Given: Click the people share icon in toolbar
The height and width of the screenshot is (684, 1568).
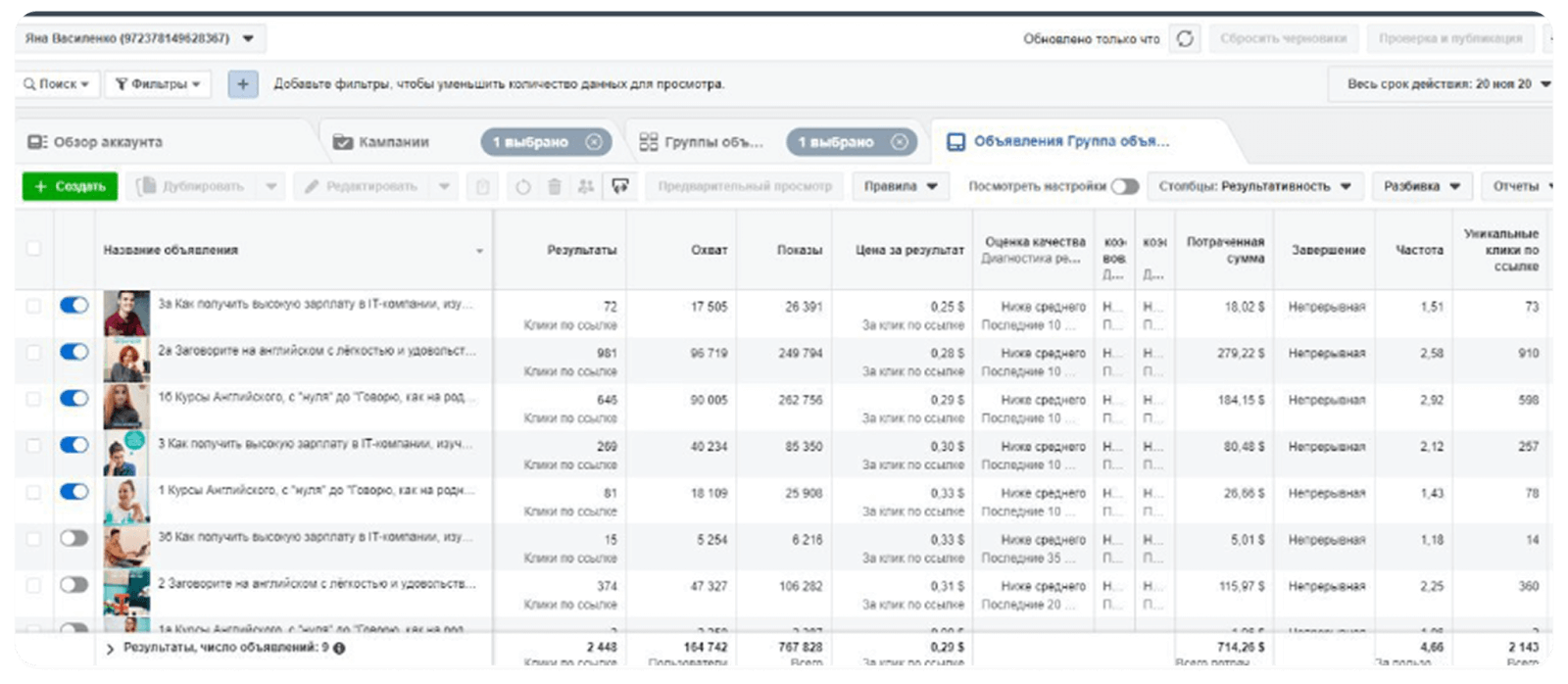Looking at the screenshot, I should (586, 186).
